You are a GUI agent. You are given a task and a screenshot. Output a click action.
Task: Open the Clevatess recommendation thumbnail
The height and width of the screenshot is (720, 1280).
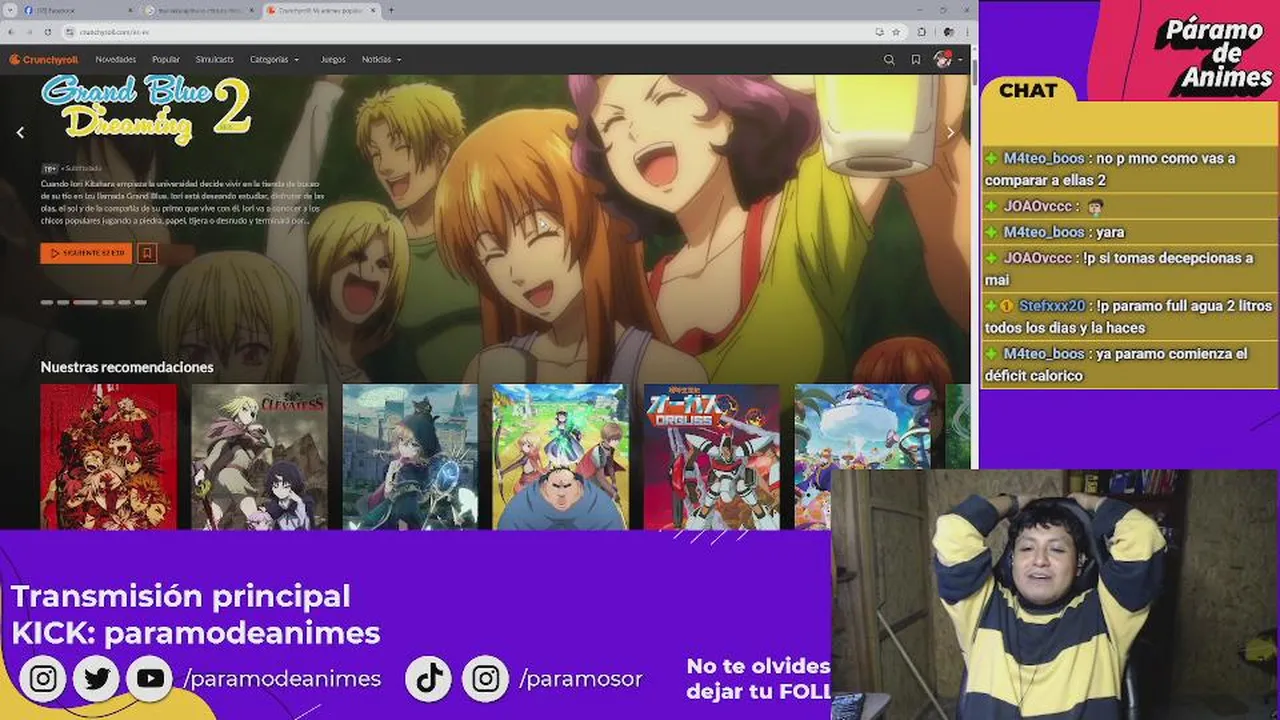(259, 457)
